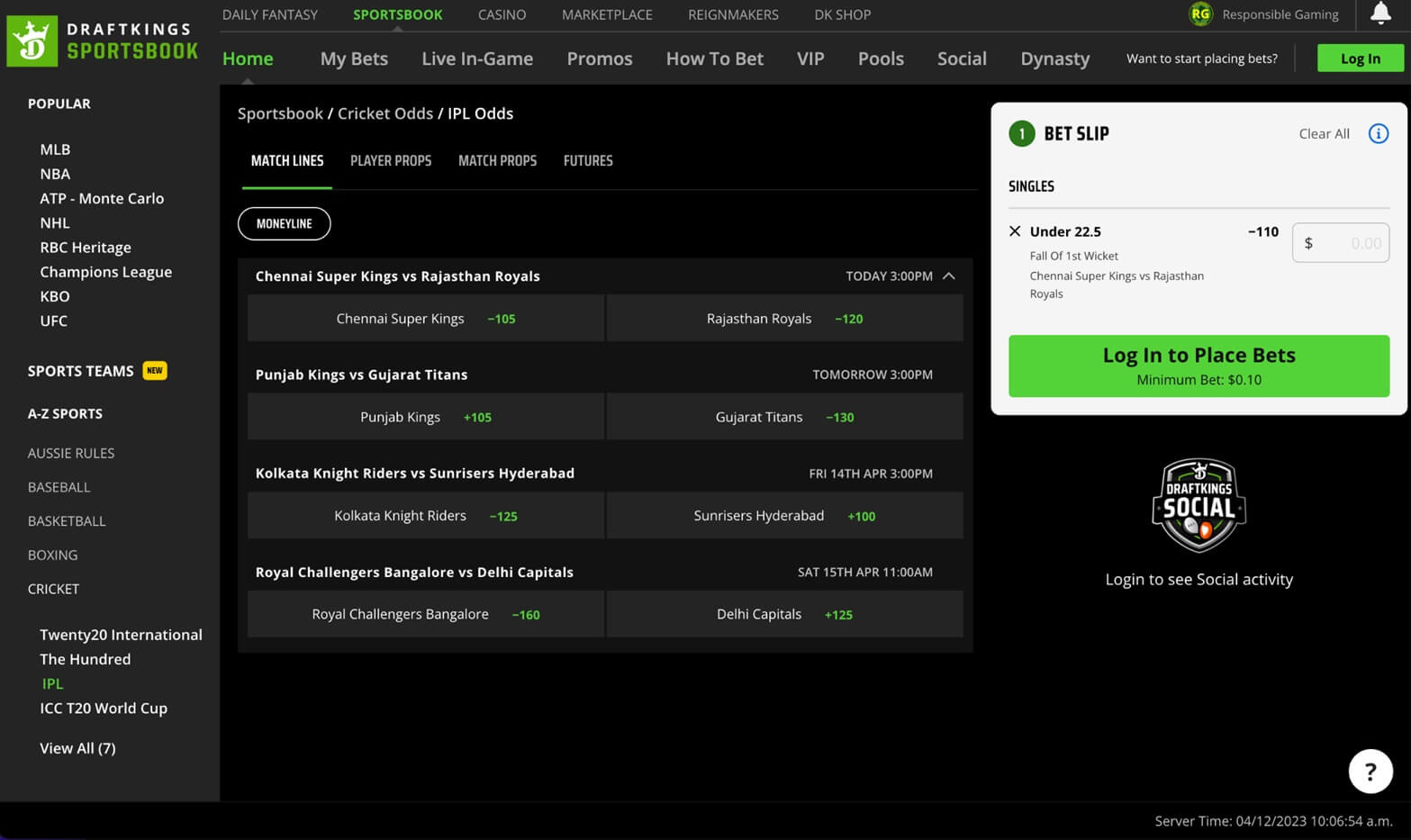Open How To Bet guide
This screenshot has height=840, width=1411.
click(715, 59)
